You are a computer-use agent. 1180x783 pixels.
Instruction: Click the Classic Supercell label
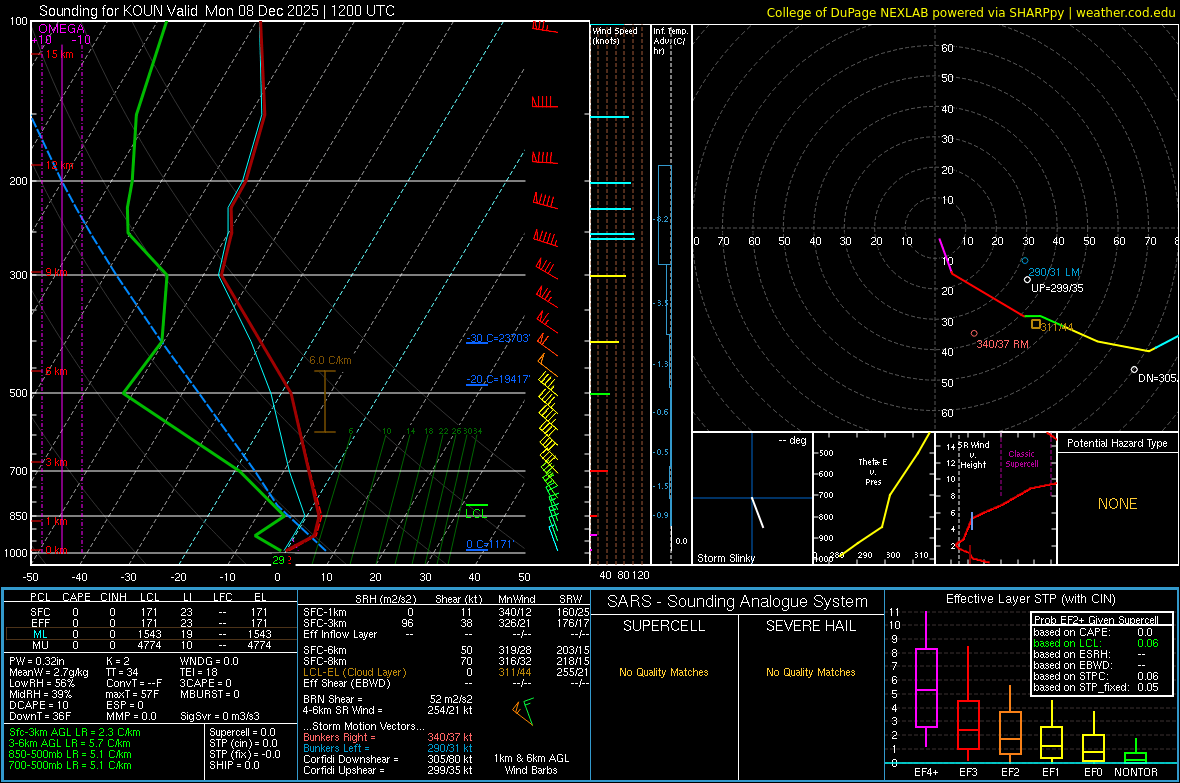[1022, 459]
